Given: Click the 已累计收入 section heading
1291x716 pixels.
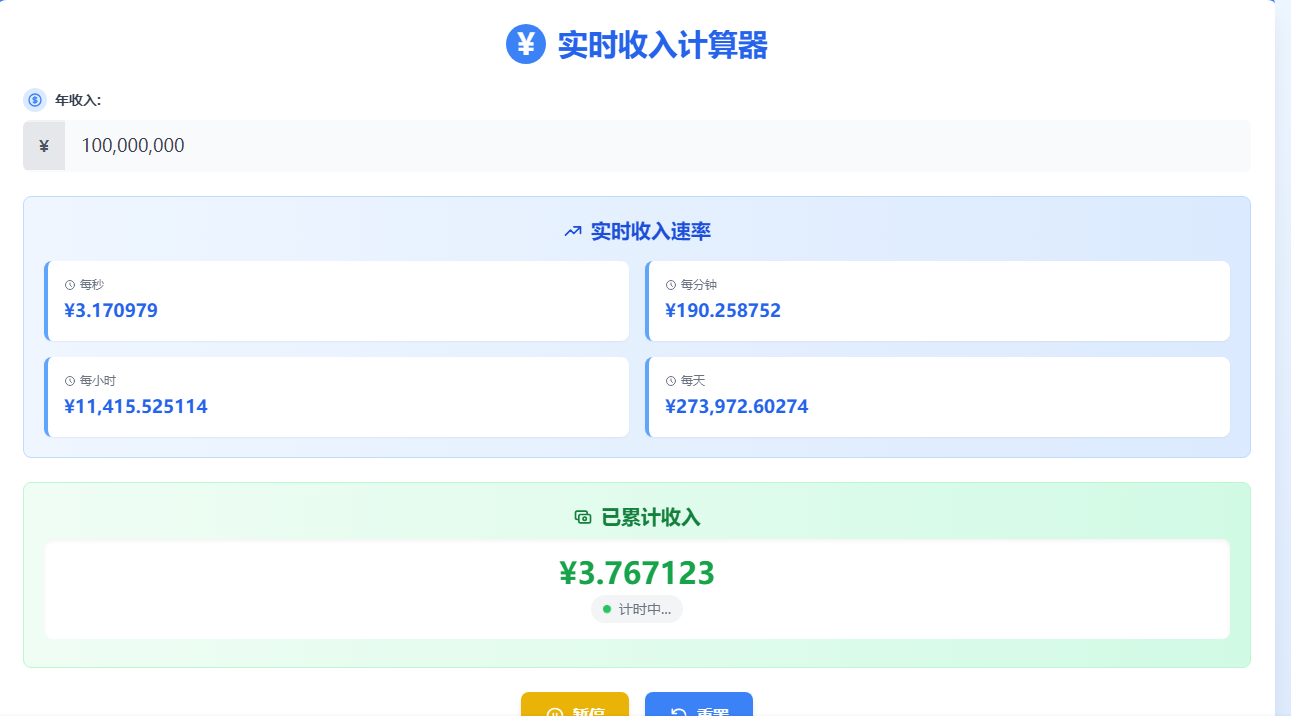Looking at the screenshot, I should coord(651,517).
